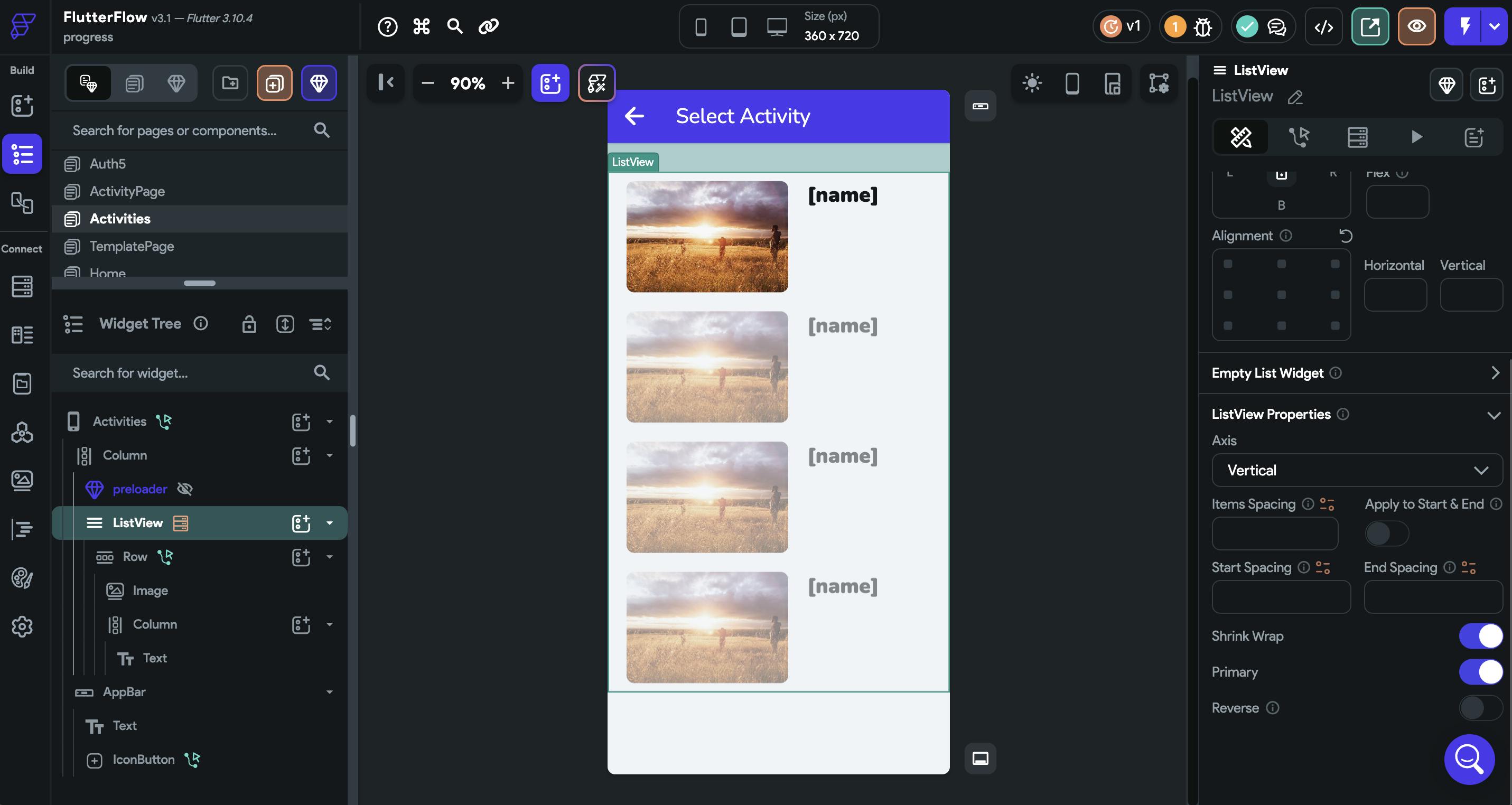Toggle dark/light mode sun icon on canvas
The height and width of the screenshot is (805, 1512).
1031,83
